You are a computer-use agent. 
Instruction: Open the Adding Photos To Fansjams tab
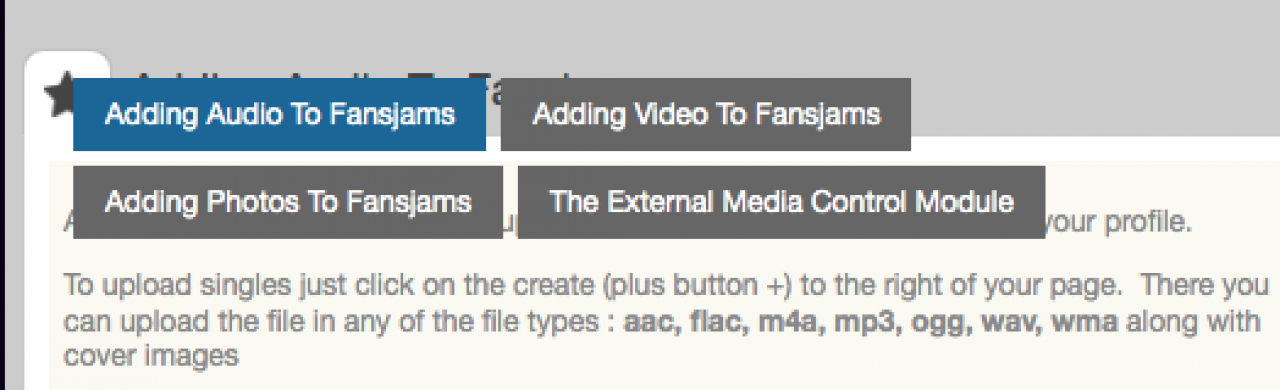(288, 202)
